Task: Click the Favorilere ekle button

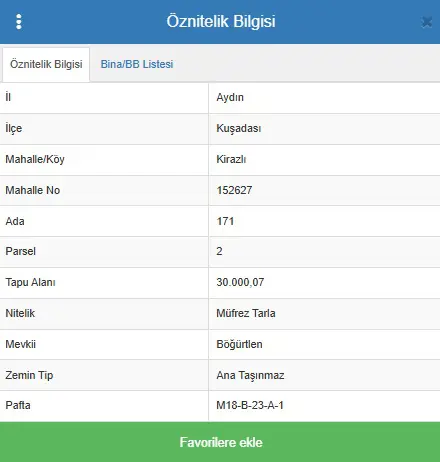Action: click(220, 442)
